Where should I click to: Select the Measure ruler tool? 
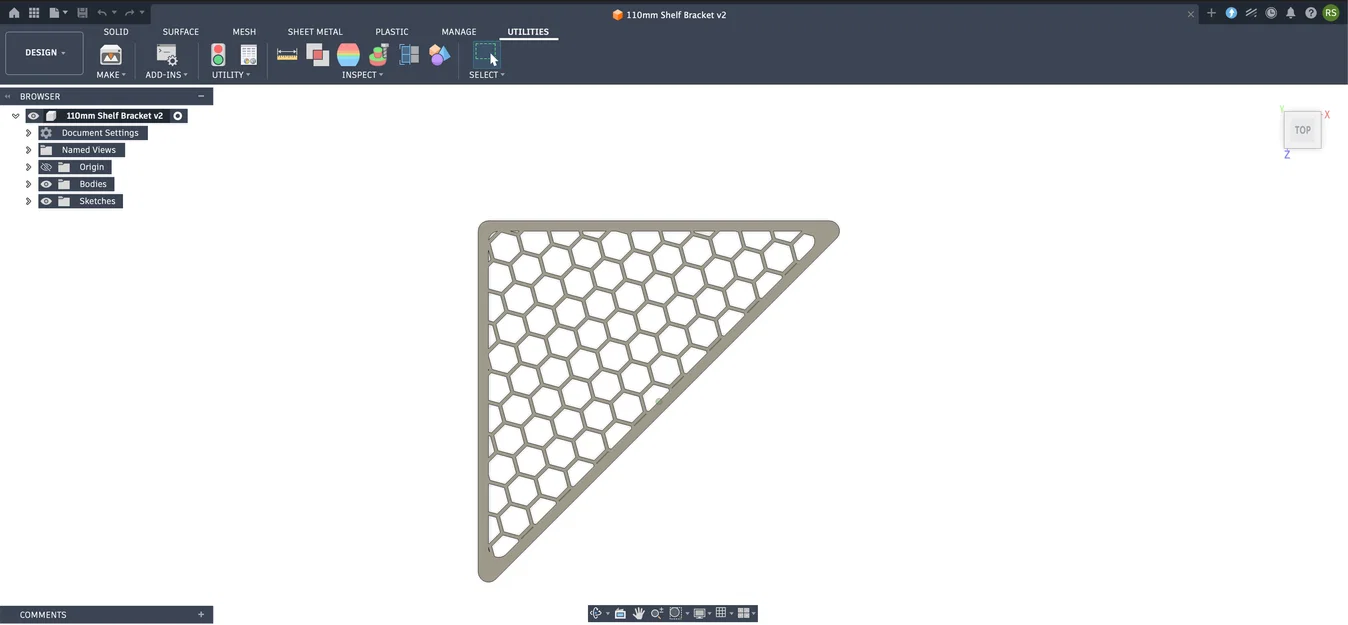(287, 54)
